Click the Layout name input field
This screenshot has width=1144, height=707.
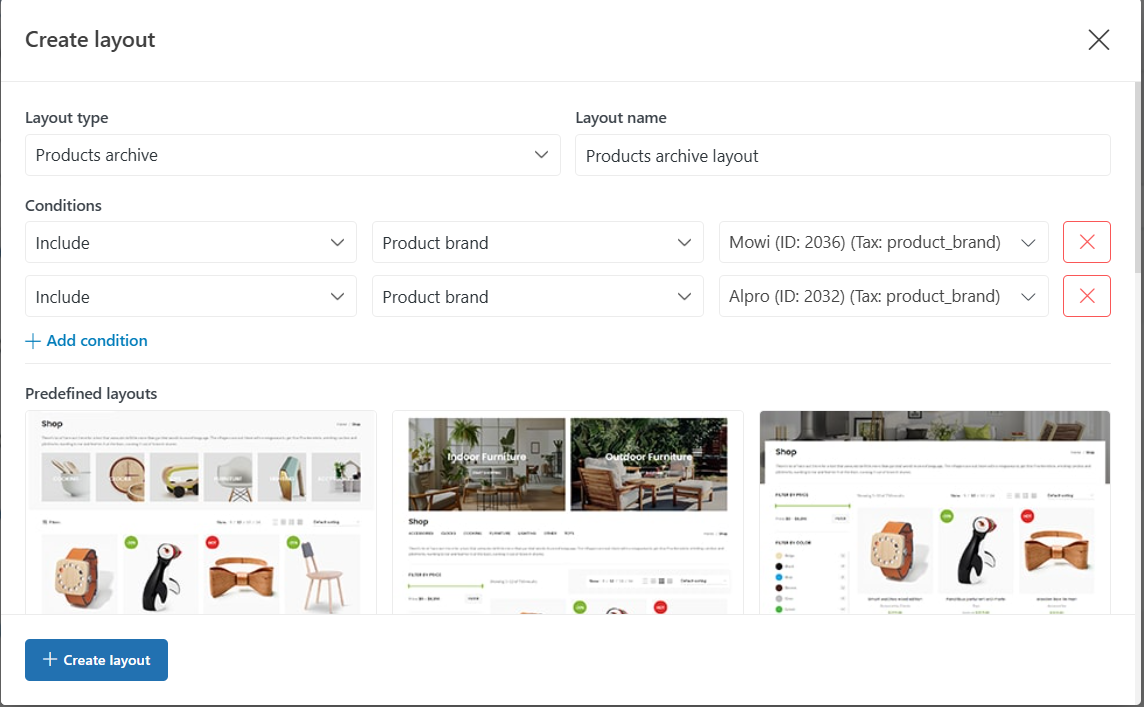(843, 155)
